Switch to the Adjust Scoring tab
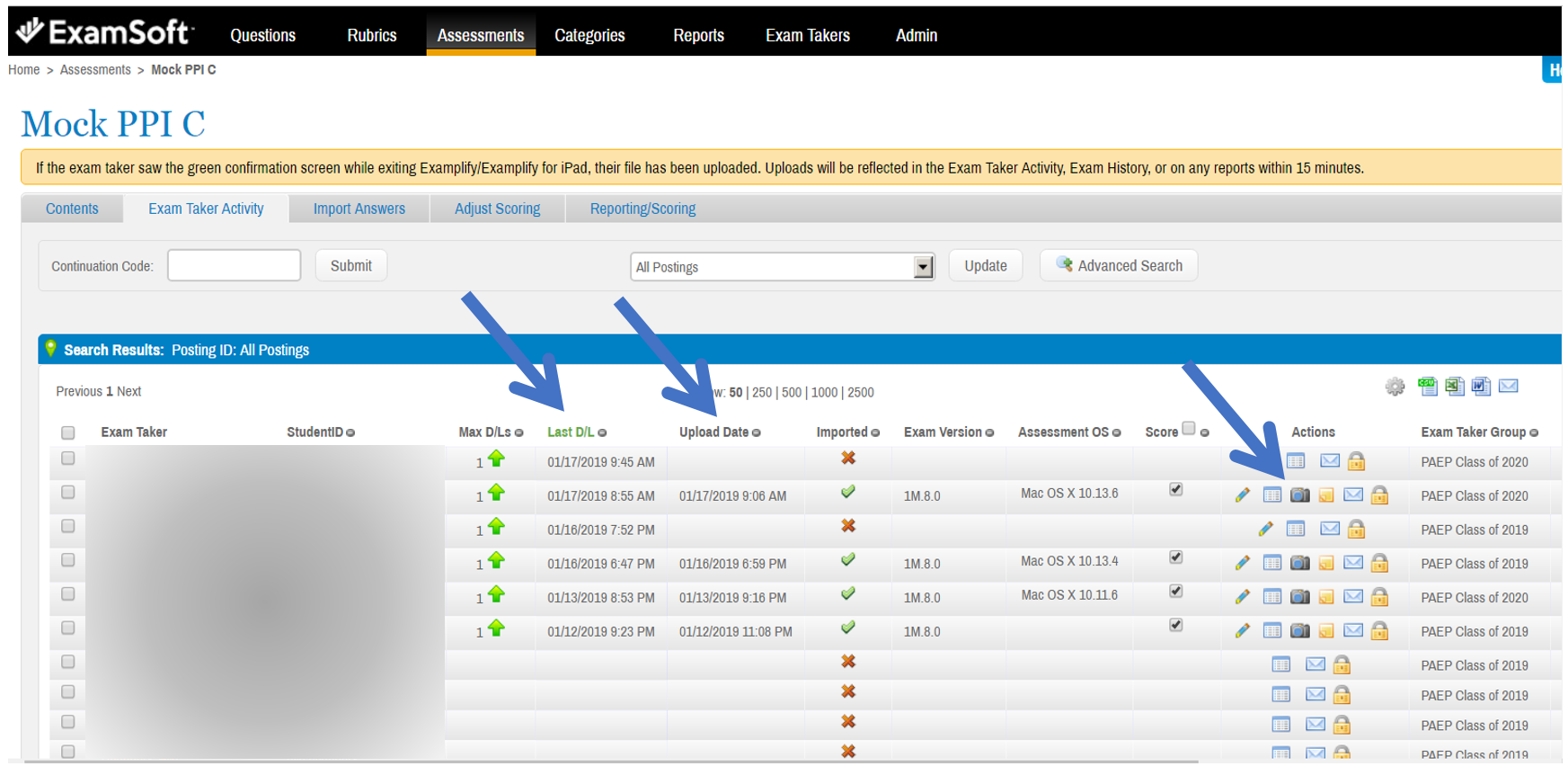 coord(497,209)
